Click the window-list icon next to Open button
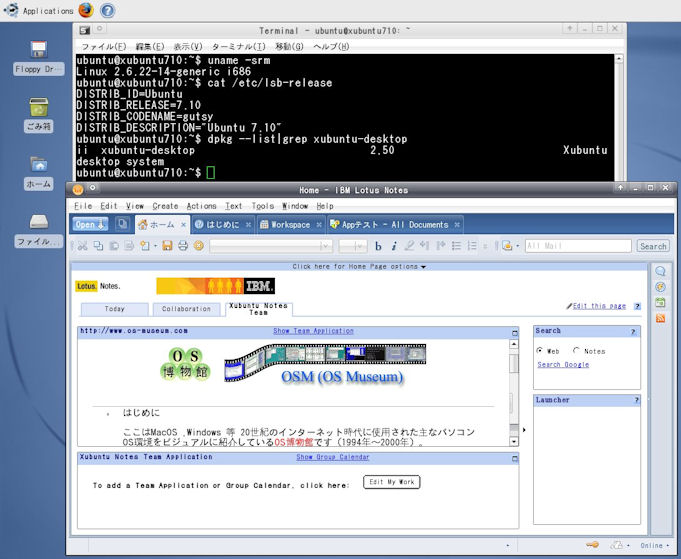Viewport: 681px width, 559px height. tap(123, 224)
